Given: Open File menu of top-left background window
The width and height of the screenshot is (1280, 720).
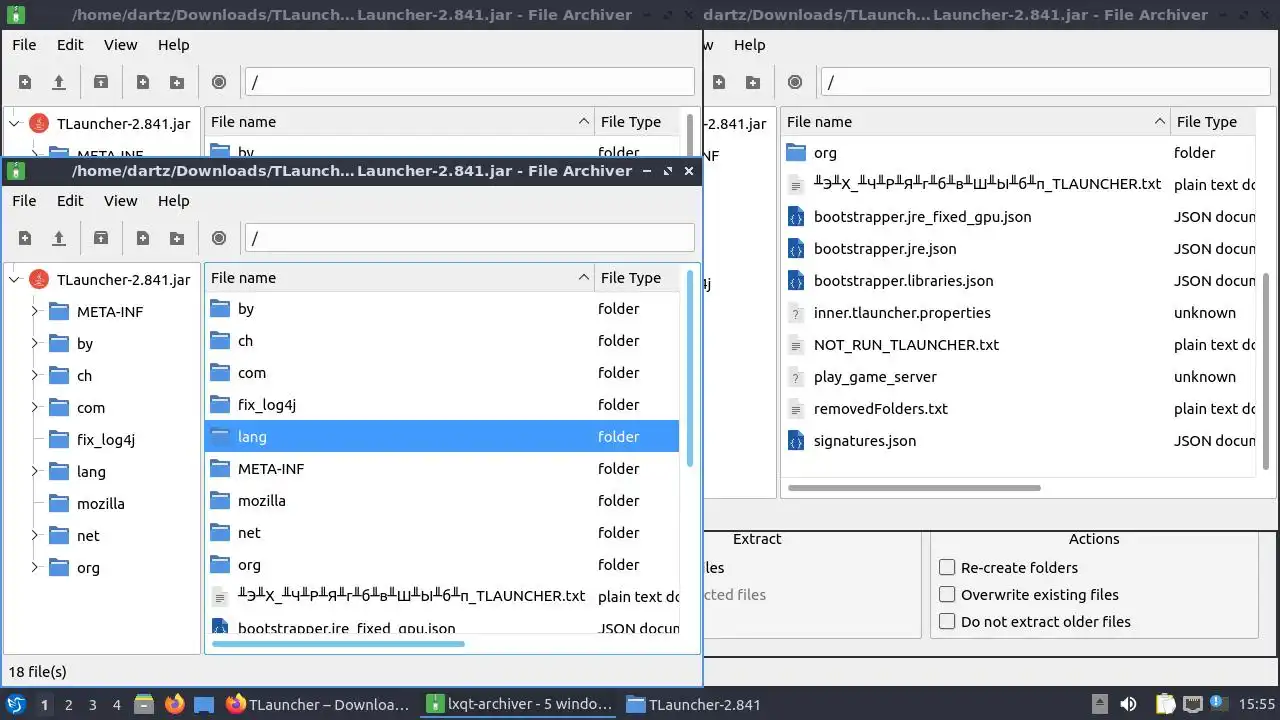Looking at the screenshot, I should click(x=24, y=45).
